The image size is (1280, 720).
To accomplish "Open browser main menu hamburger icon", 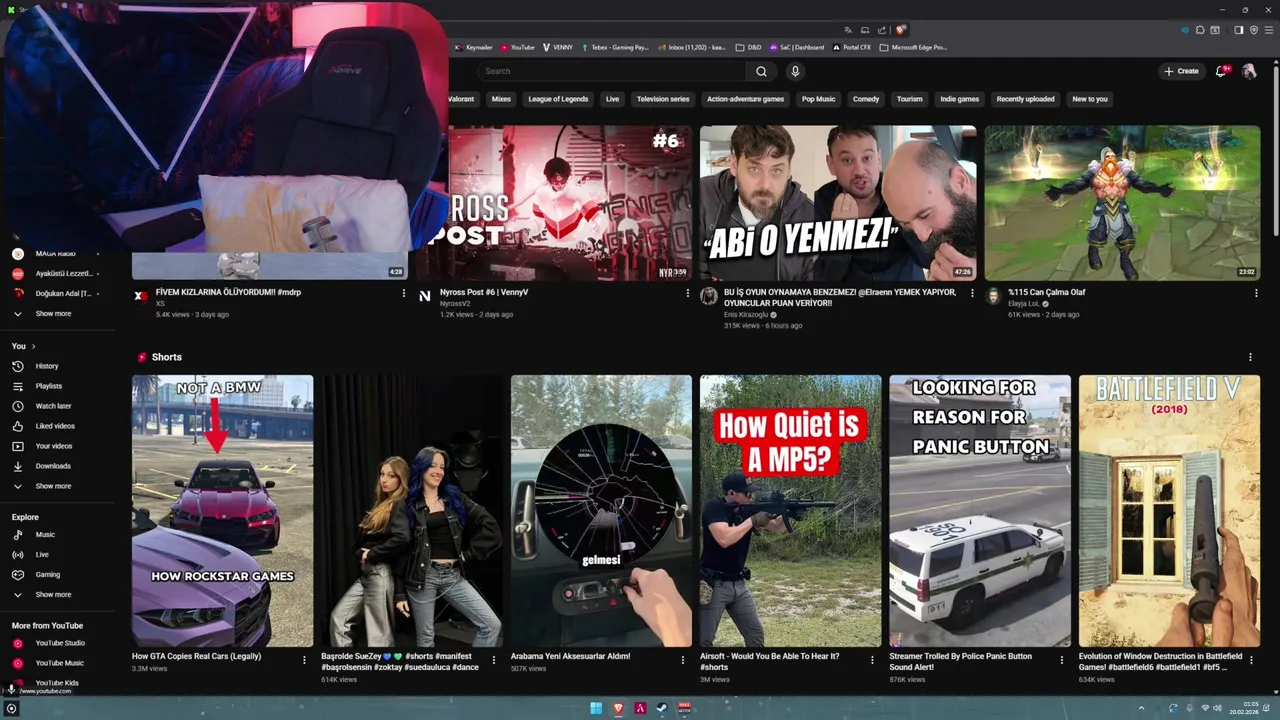I will coord(1269,30).
